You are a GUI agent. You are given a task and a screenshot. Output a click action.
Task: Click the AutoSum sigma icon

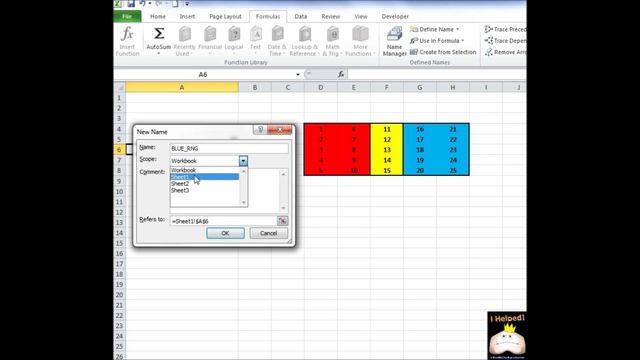tap(159, 34)
